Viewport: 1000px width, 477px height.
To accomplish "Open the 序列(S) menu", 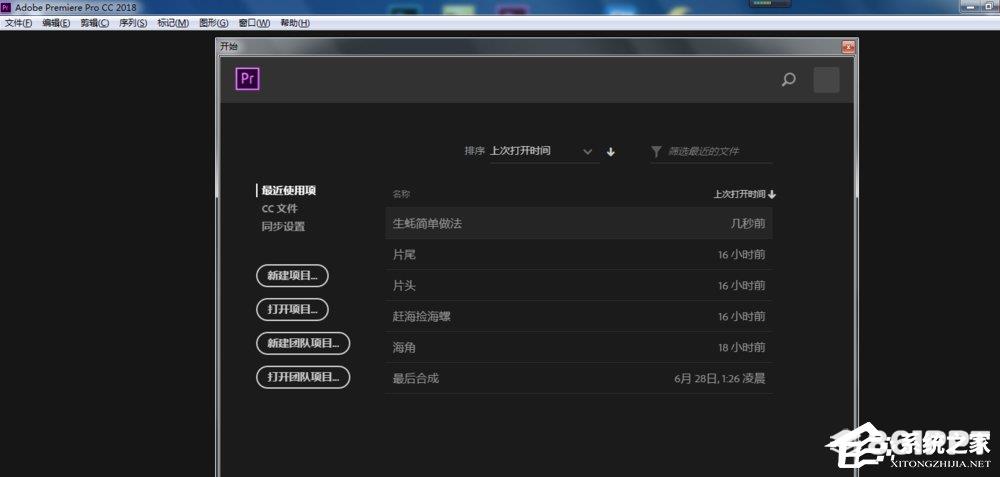I will tap(133, 23).
